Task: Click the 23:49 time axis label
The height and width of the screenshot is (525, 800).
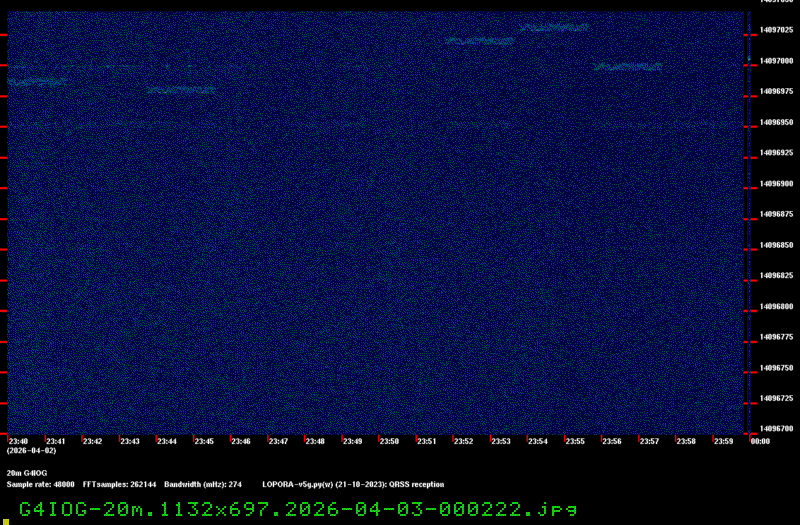Action: click(352, 441)
